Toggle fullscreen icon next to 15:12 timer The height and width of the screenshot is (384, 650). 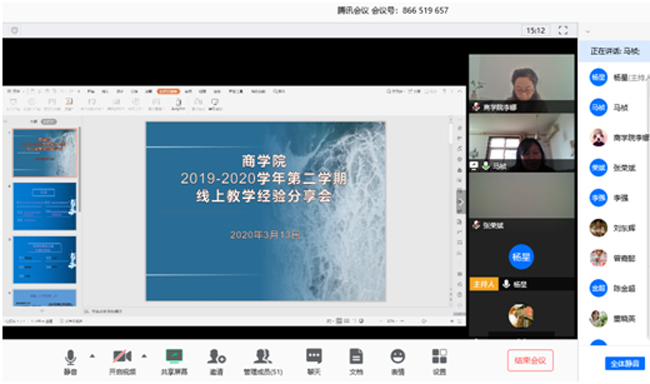[563, 30]
